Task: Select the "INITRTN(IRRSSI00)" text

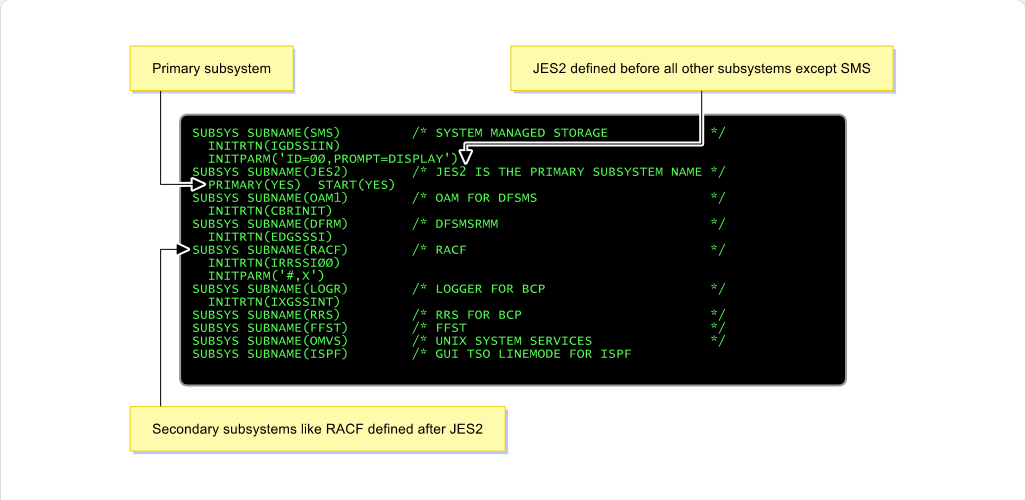Action: pos(274,263)
